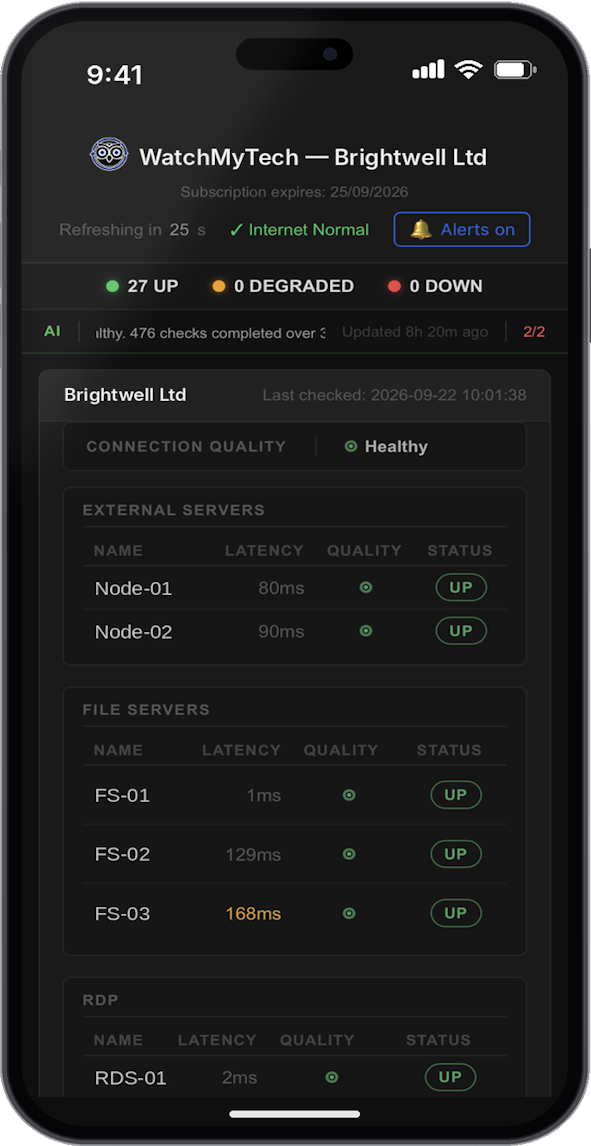Tap the home indicator bar
This screenshot has width=591, height=1146.
pos(295,1115)
